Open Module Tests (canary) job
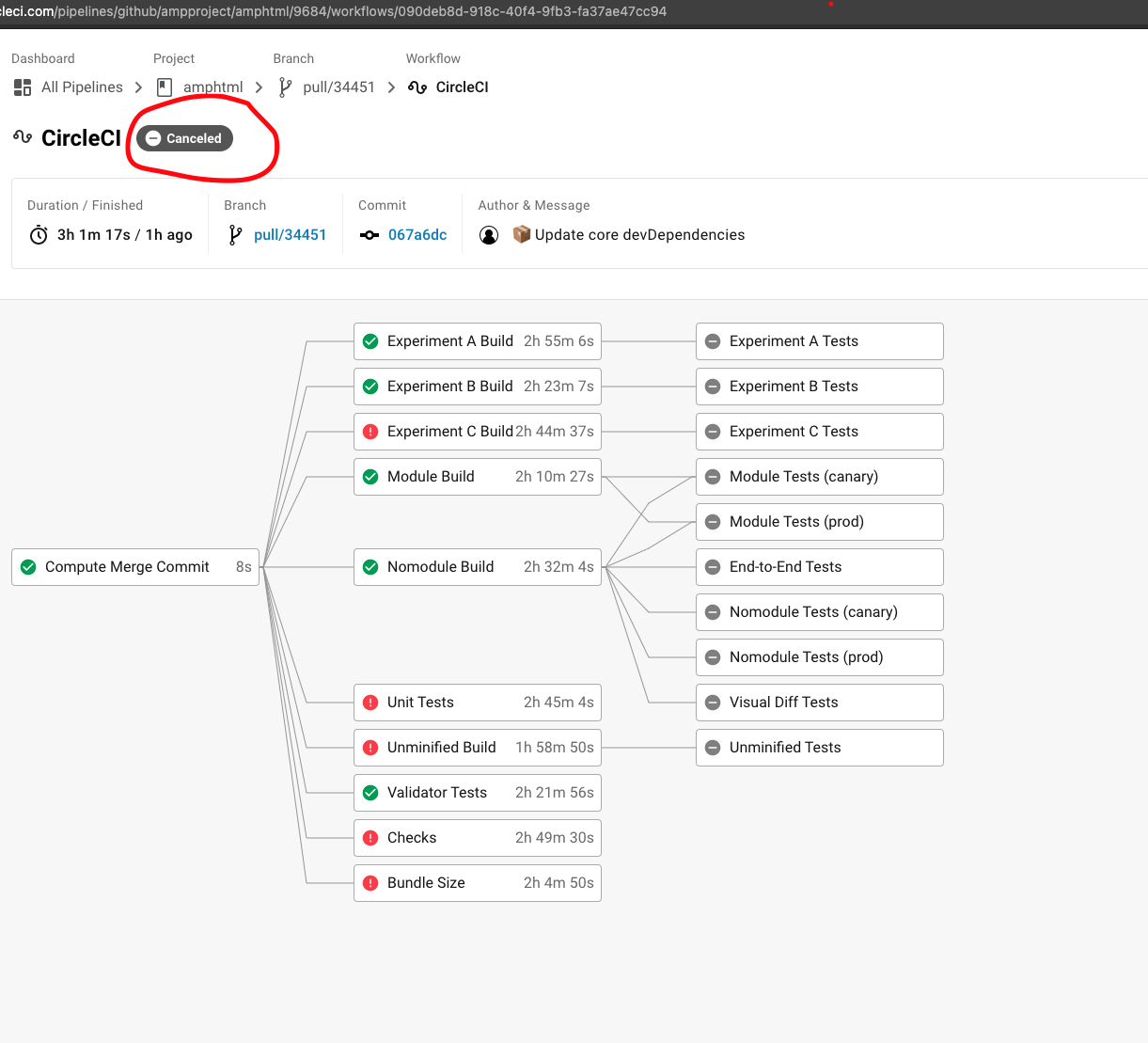Image resolution: width=1148 pixels, height=1043 pixels. point(820,477)
